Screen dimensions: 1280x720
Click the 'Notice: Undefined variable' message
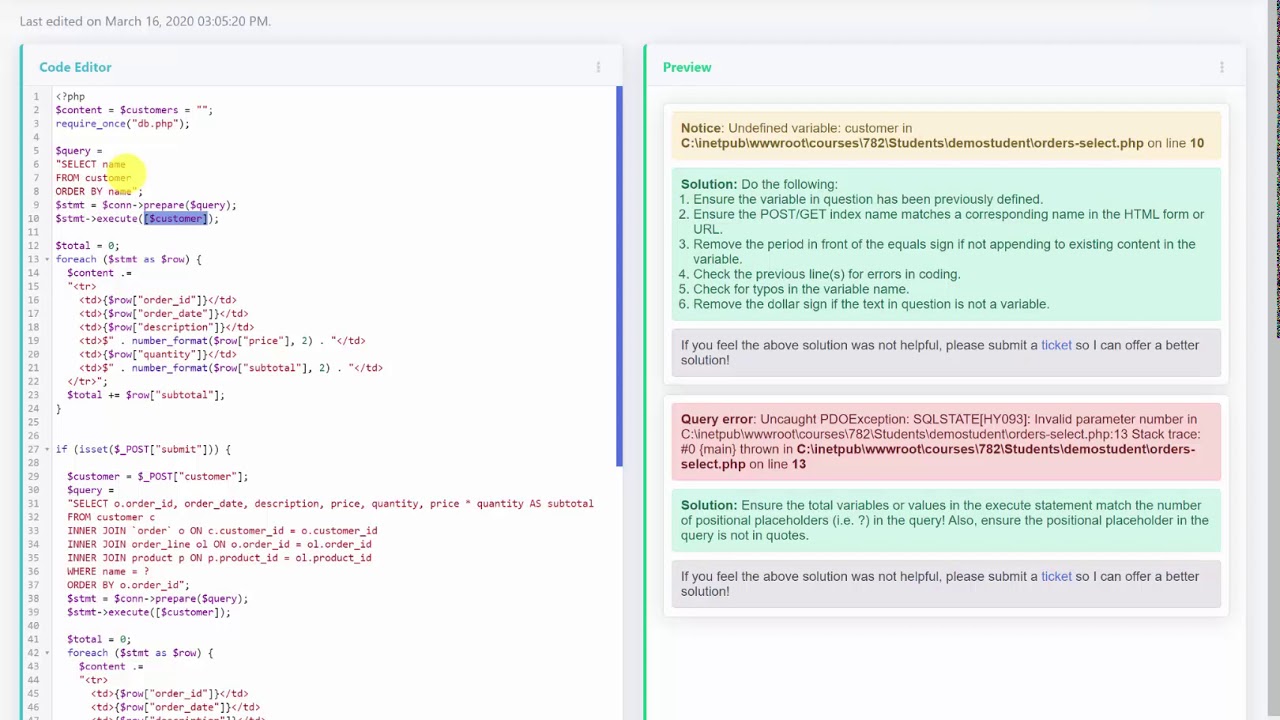[945, 136]
